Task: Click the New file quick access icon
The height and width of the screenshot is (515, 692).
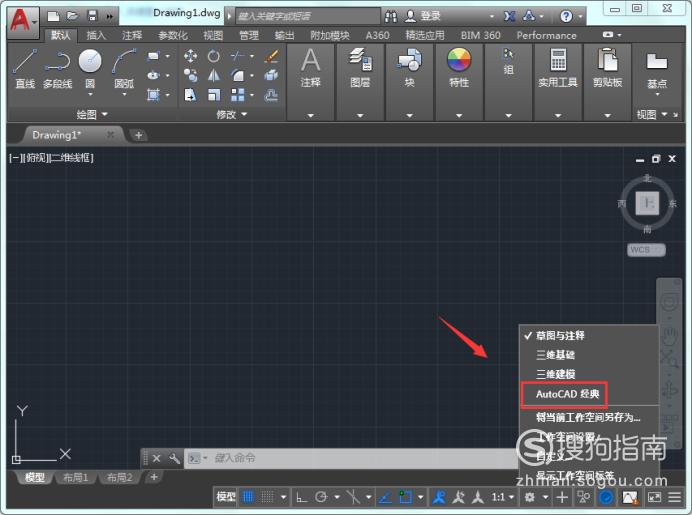Action: click(x=53, y=16)
